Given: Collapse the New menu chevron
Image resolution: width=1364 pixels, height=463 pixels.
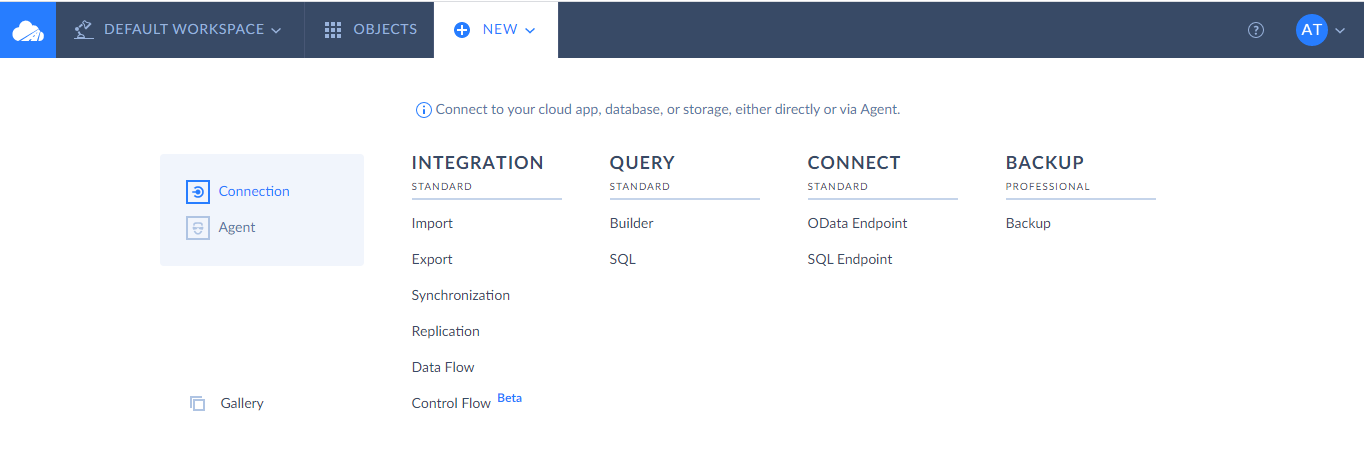Looking at the screenshot, I should (530, 30).
